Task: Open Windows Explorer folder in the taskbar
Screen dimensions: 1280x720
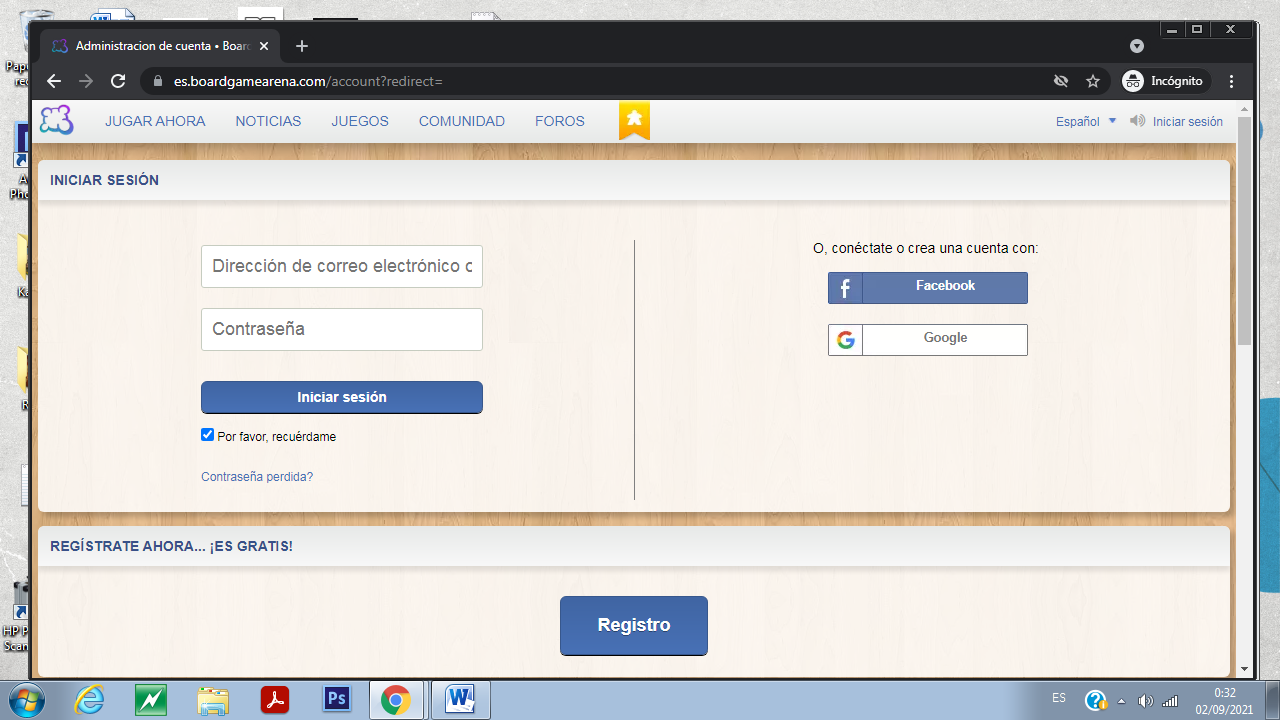Action: pyautogui.click(x=213, y=700)
